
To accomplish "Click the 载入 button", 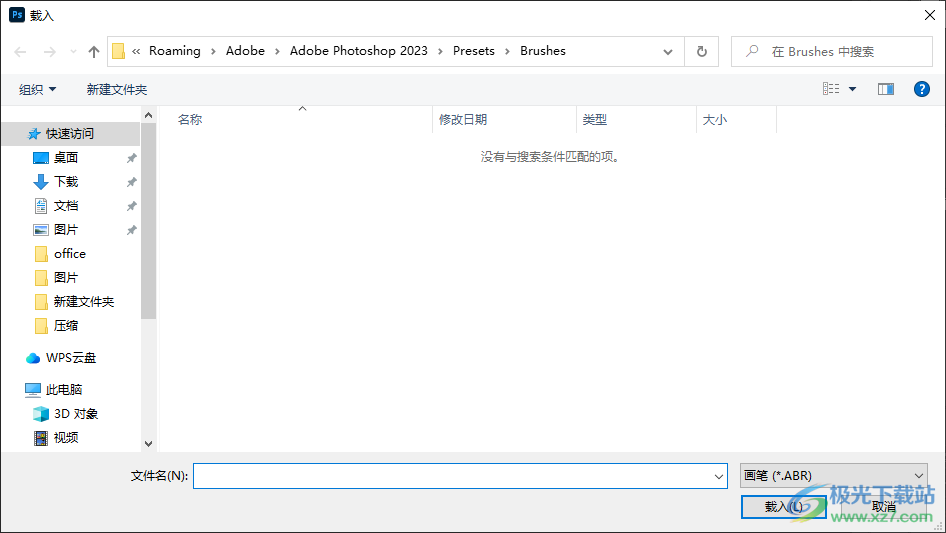I will click(784, 507).
